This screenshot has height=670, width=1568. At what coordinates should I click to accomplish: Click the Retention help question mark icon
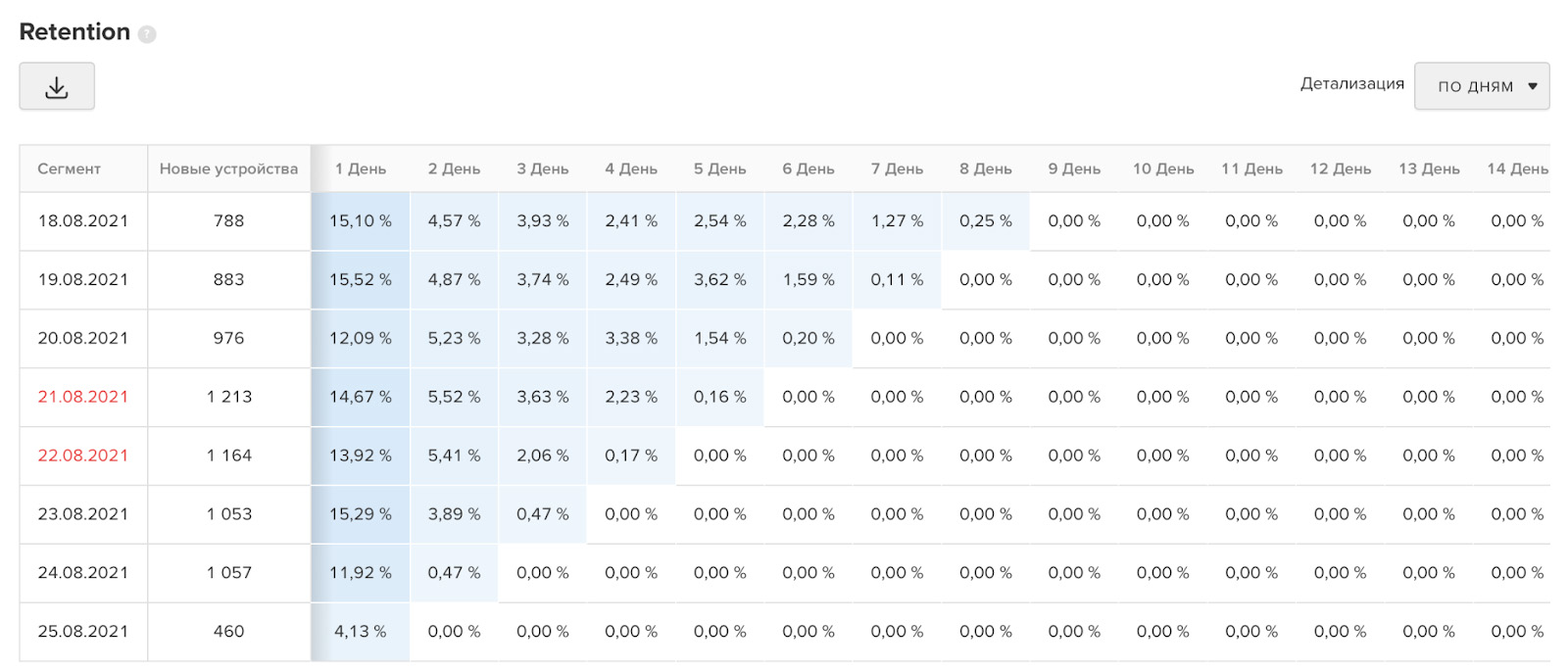[x=147, y=34]
